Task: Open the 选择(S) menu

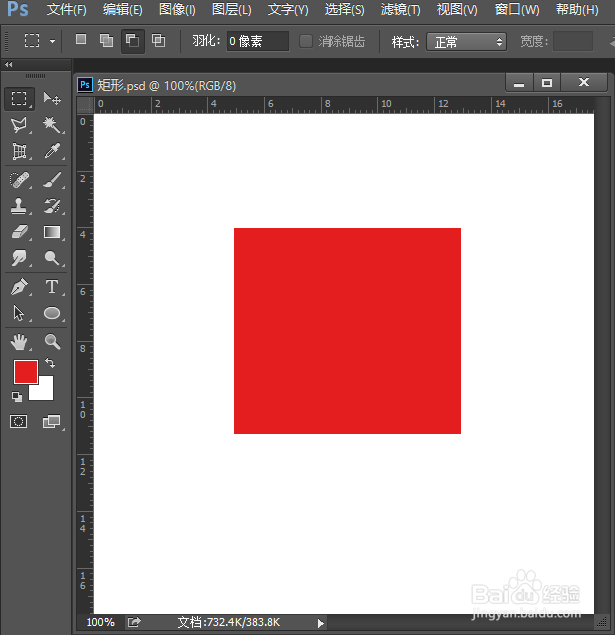Action: (345, 9)
